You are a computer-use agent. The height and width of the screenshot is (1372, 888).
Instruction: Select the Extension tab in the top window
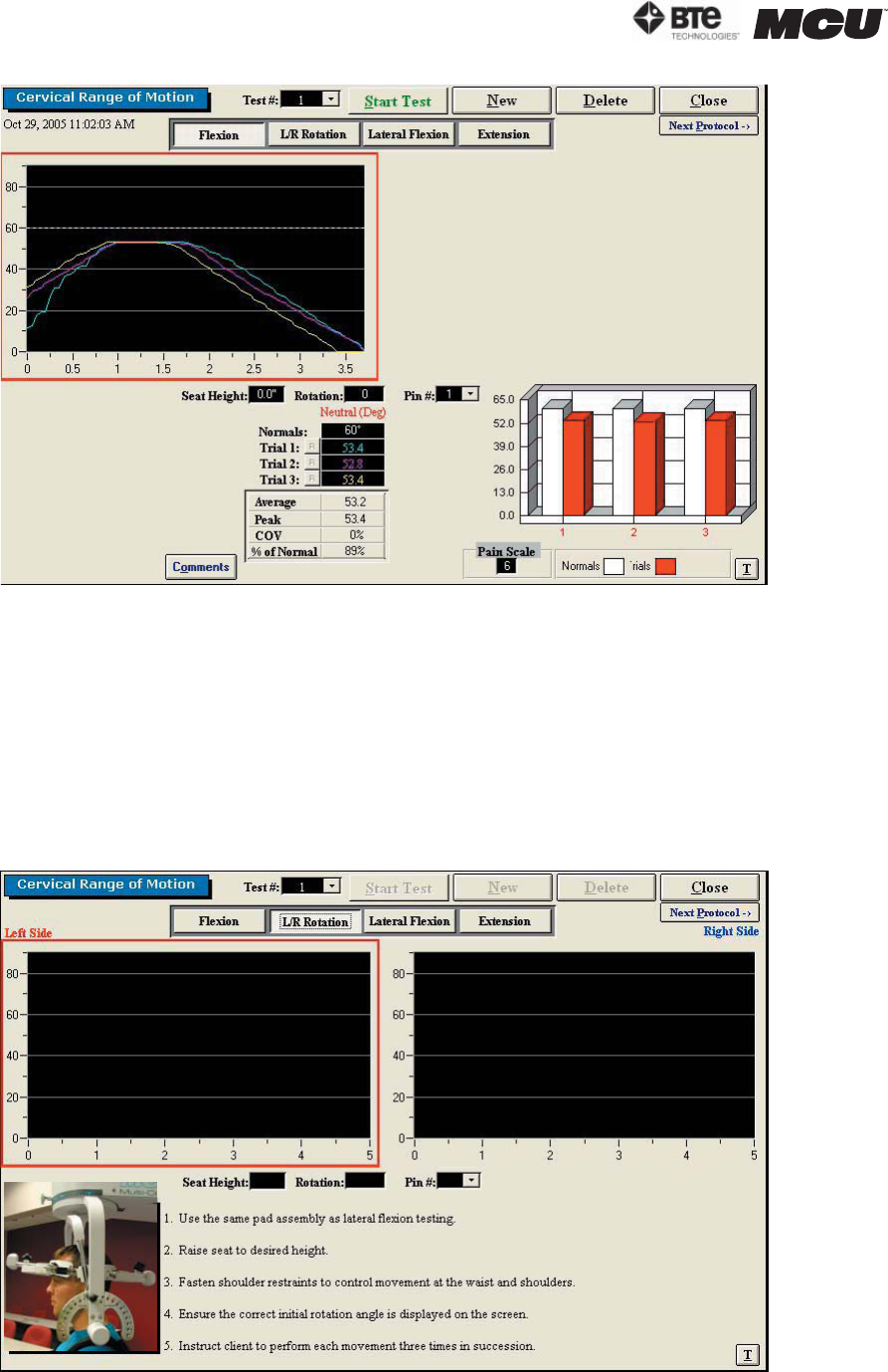pos(503,134)
